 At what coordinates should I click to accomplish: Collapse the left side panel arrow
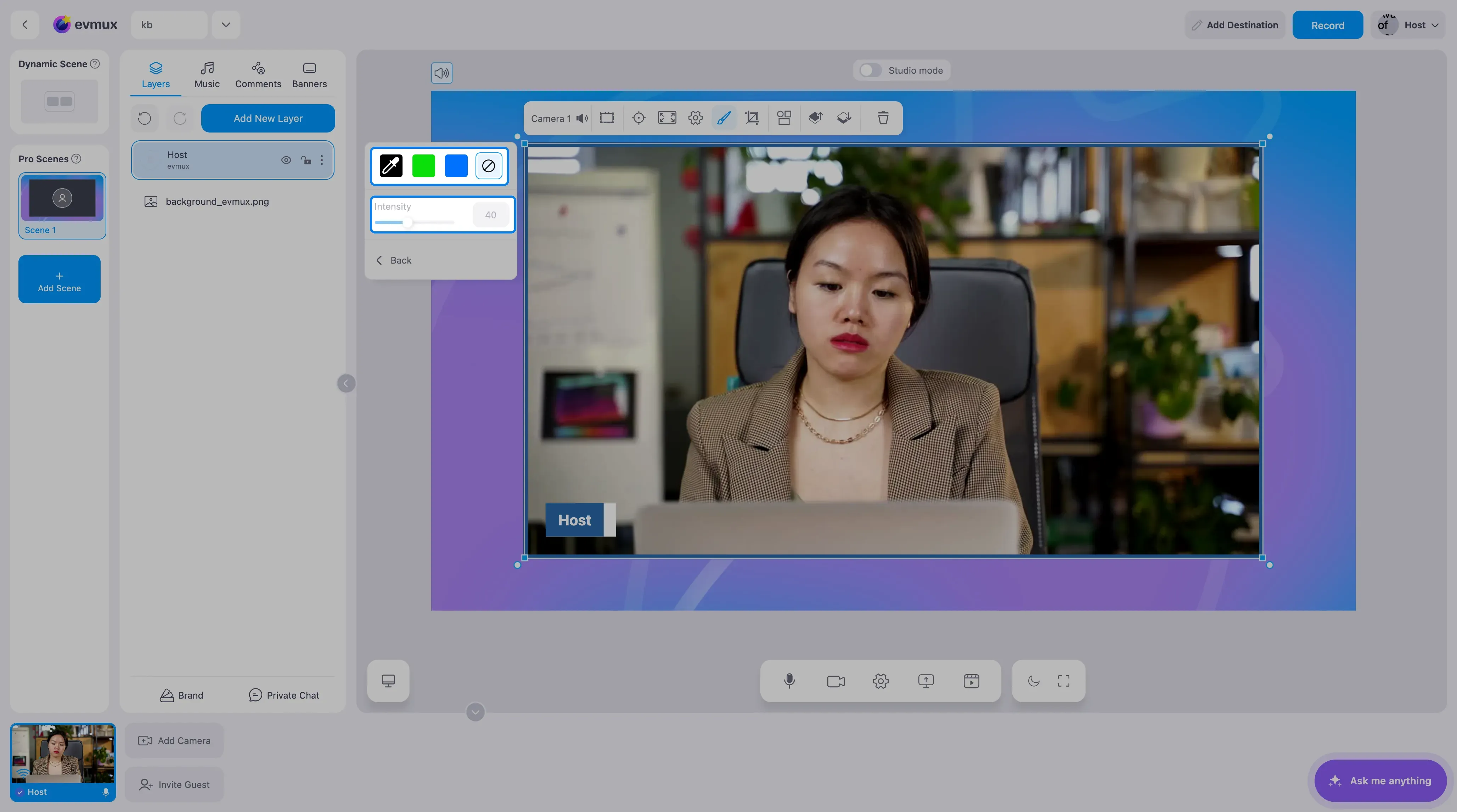(x=346, y=383)
